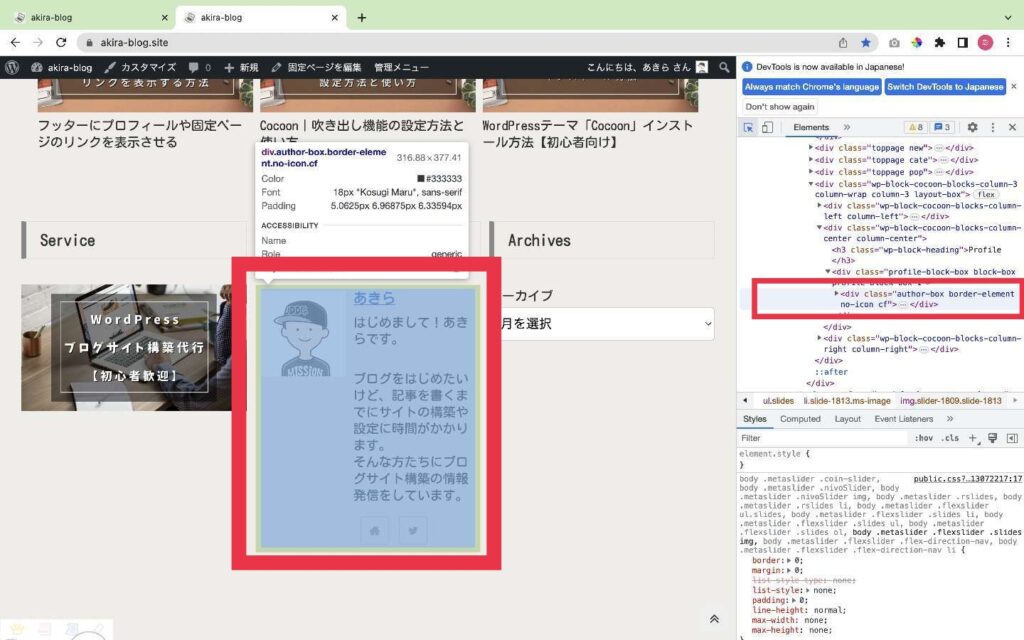The width and height of the screenshot is (1024, 640).
Task: Expand the "toppage new" div node
Action: (811, 148)
